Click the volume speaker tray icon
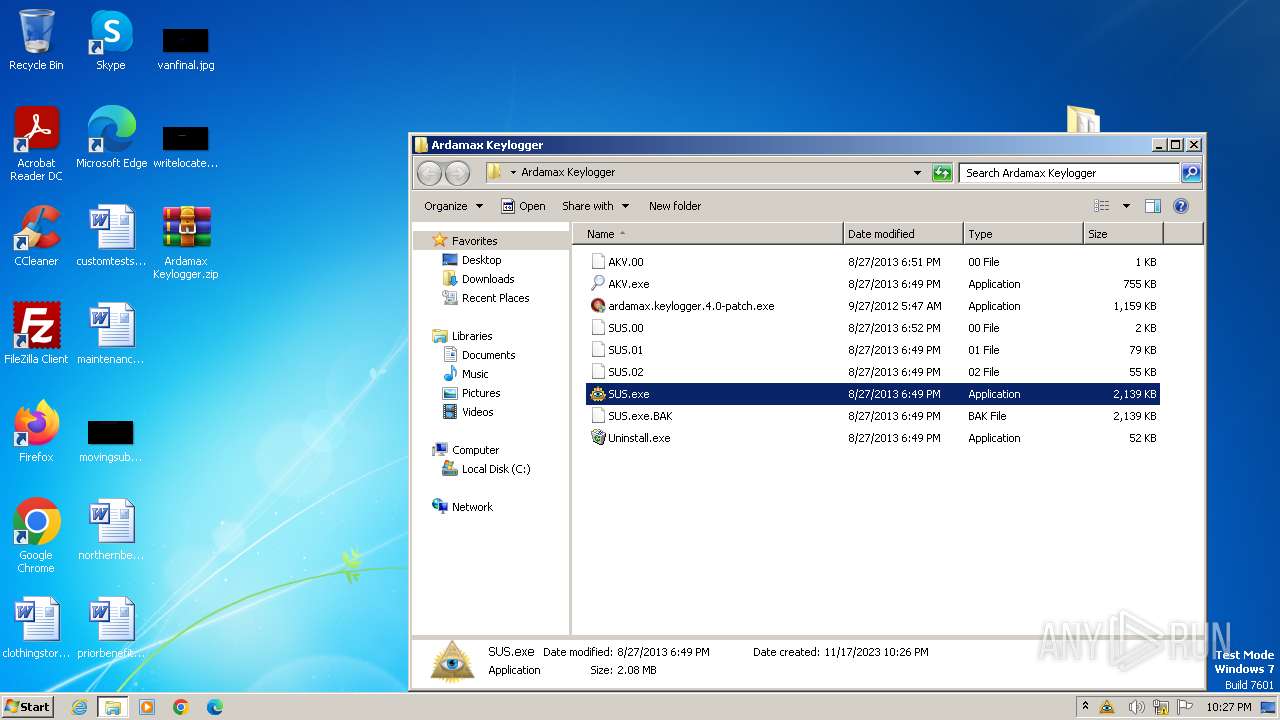The image size is (1280, 720). pos(1136,707)
